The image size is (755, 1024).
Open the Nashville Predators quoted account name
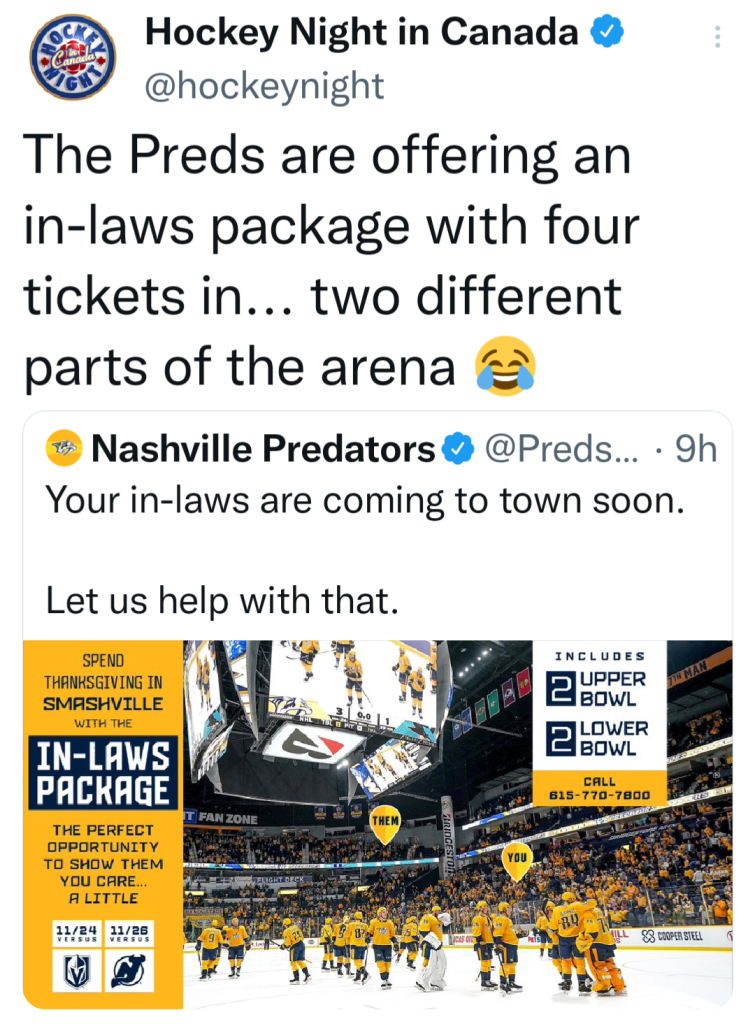tap(263, 450)
